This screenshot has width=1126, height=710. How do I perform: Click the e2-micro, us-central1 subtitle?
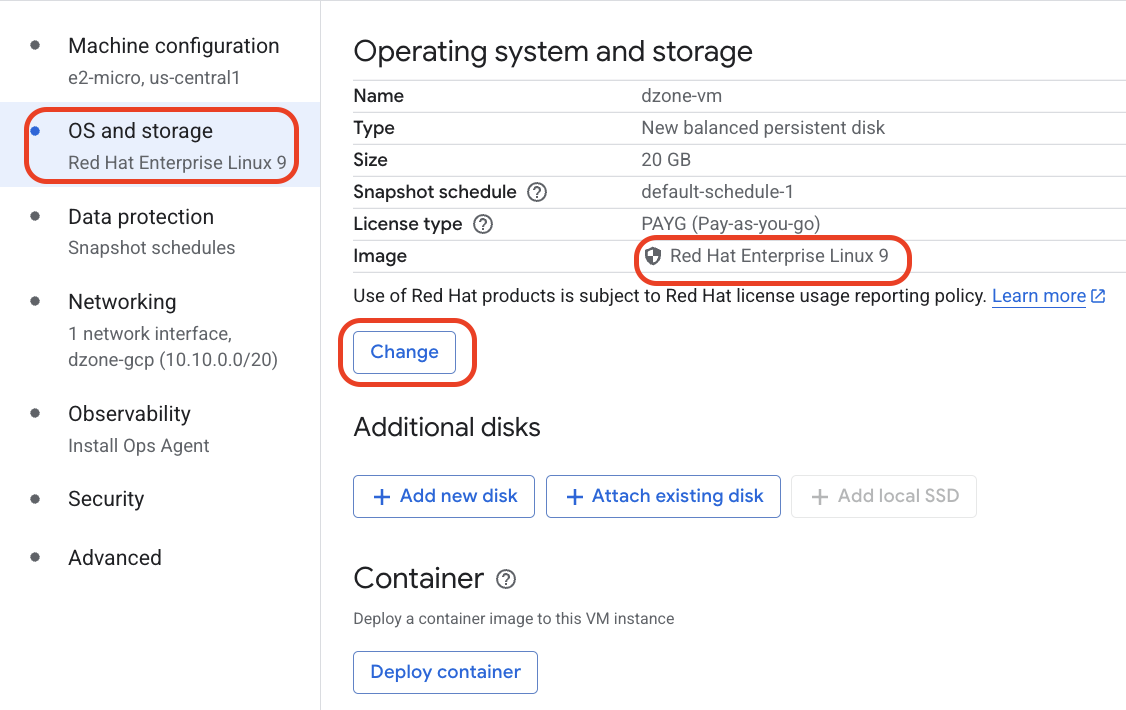154,78
